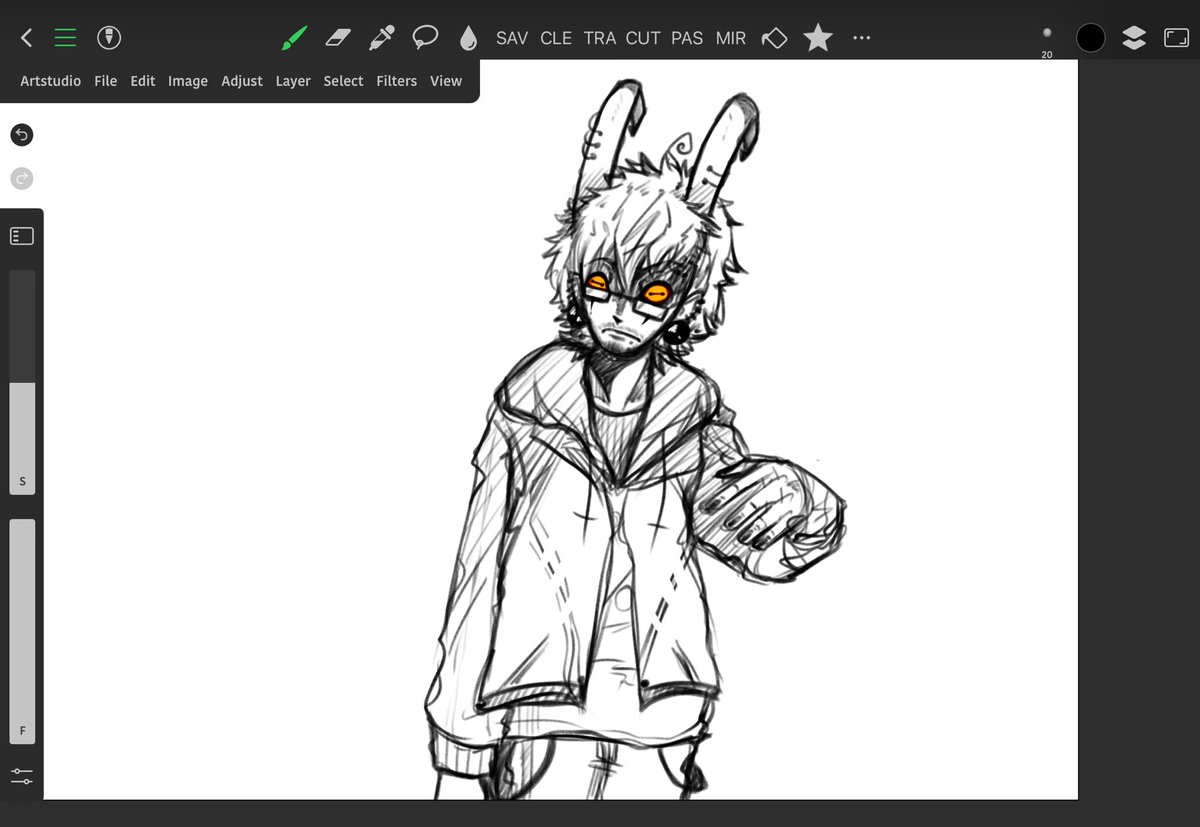Click the star favorites icon
This screenshot has width=1200, height=827.
coord(818,38)
